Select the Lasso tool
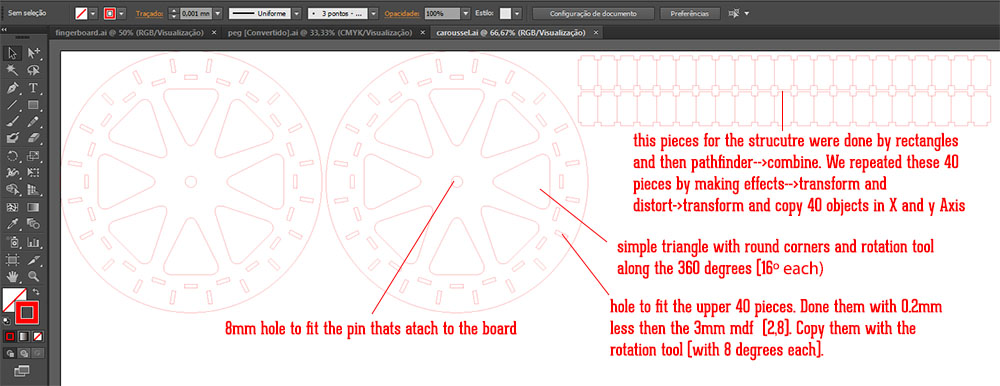The width and height of the screenshot is (1000, 386). tap(33, 70)
